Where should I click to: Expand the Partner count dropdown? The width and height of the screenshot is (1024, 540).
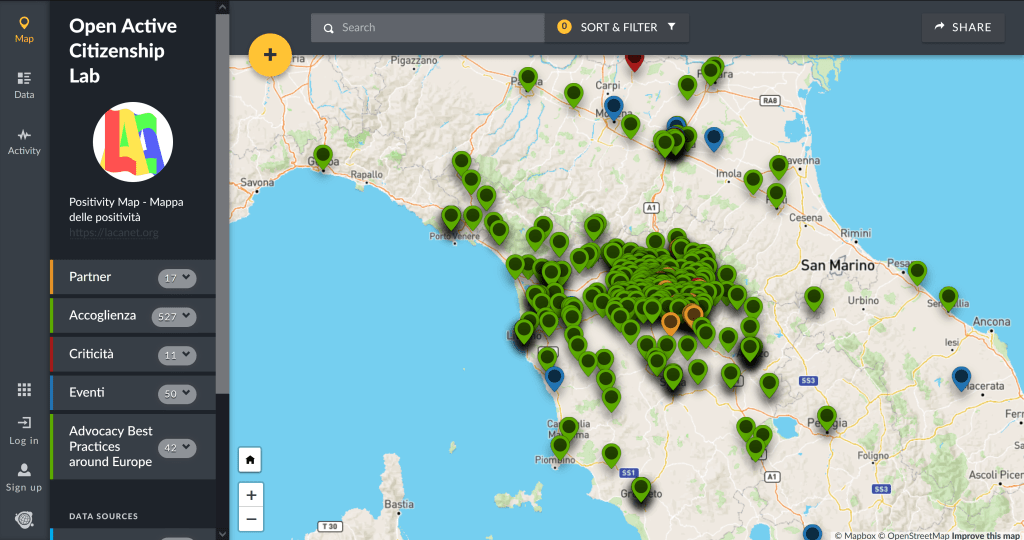[178, 278]
